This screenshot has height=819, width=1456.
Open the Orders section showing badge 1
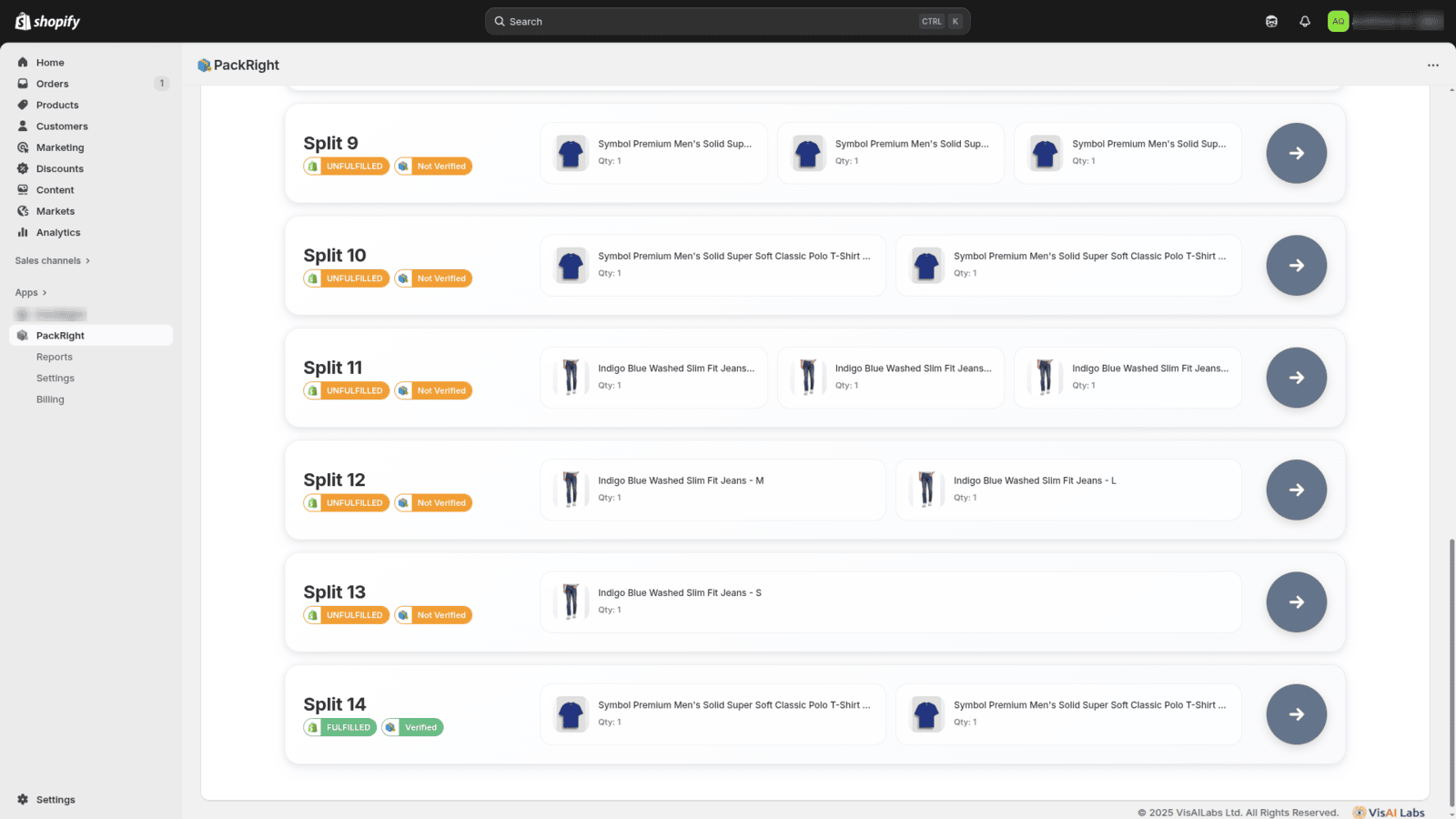point(53,83)
